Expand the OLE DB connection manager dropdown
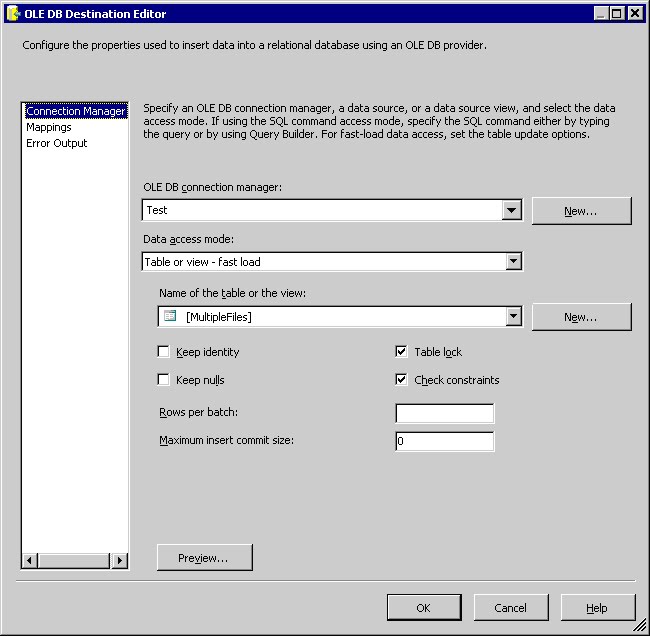This screenshot has height=636, width=650. coord(512,210)
